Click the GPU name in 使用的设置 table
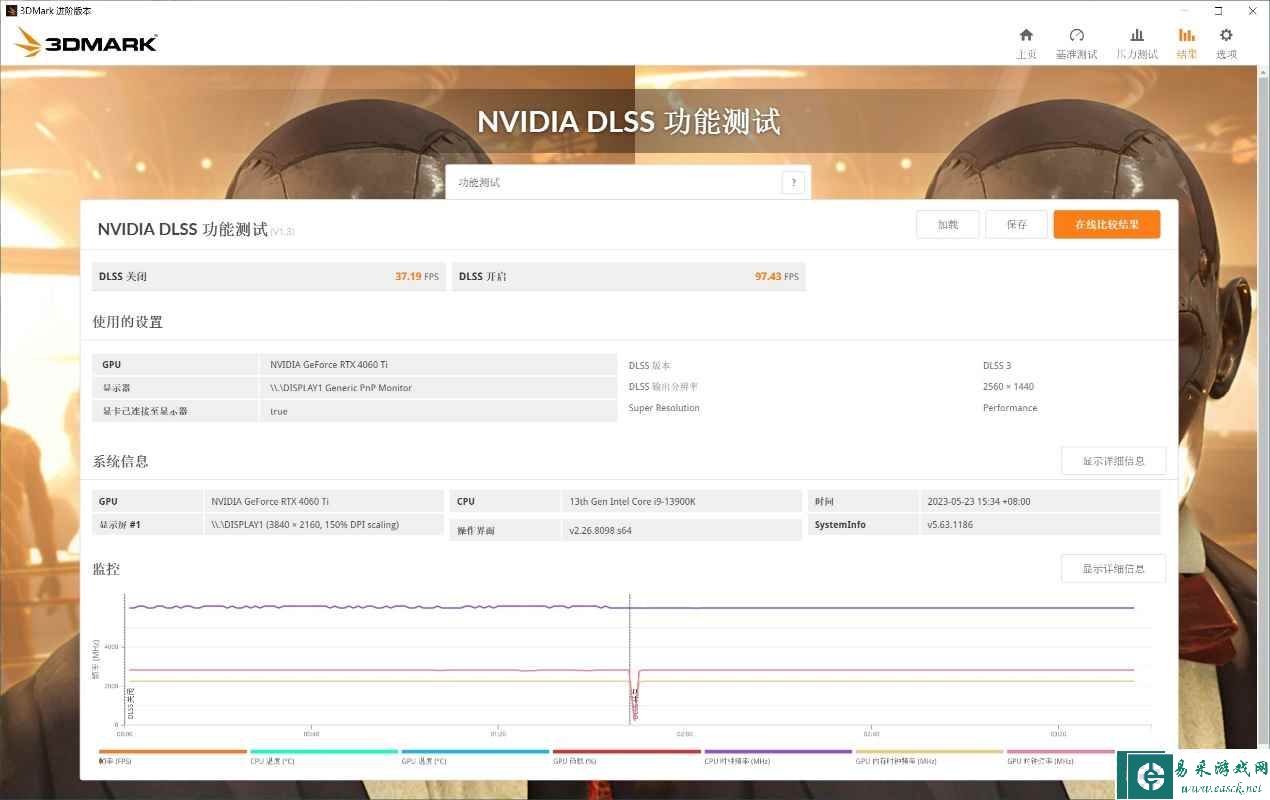The image size is (1270, 800). (x=329, y=365)
